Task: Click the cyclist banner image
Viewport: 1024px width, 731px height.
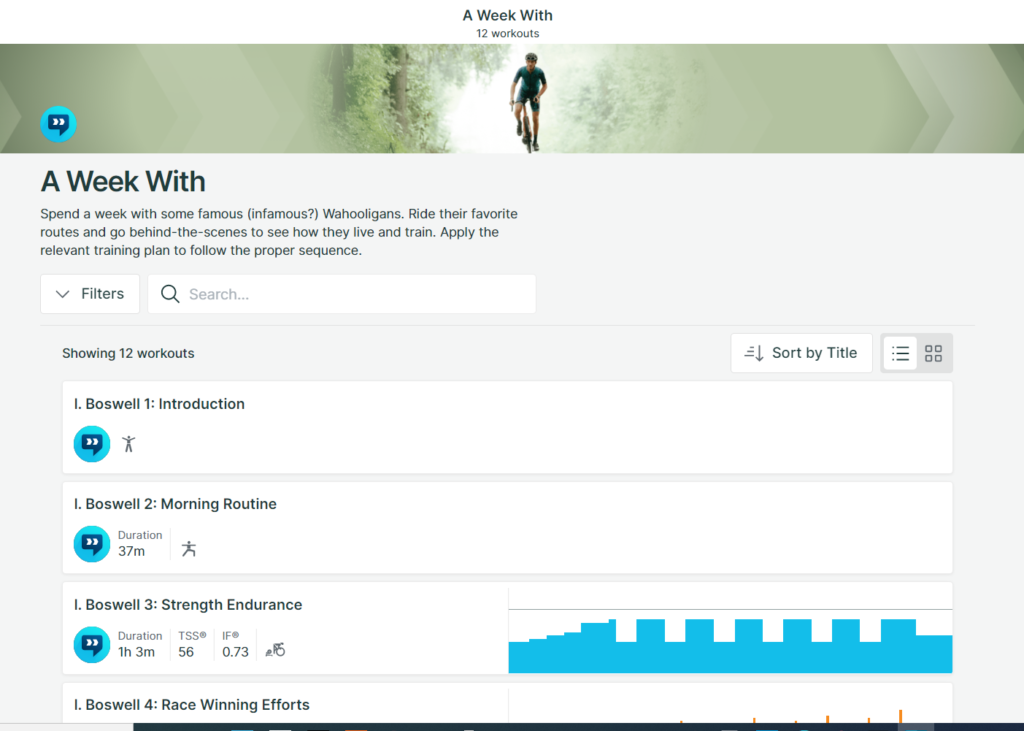Action: tap(512, 99)
